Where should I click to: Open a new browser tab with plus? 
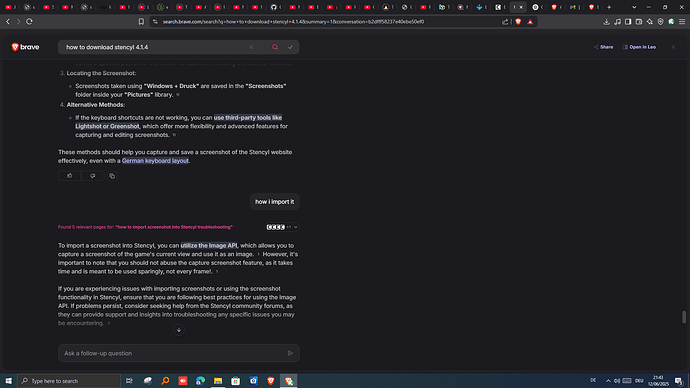609,7
